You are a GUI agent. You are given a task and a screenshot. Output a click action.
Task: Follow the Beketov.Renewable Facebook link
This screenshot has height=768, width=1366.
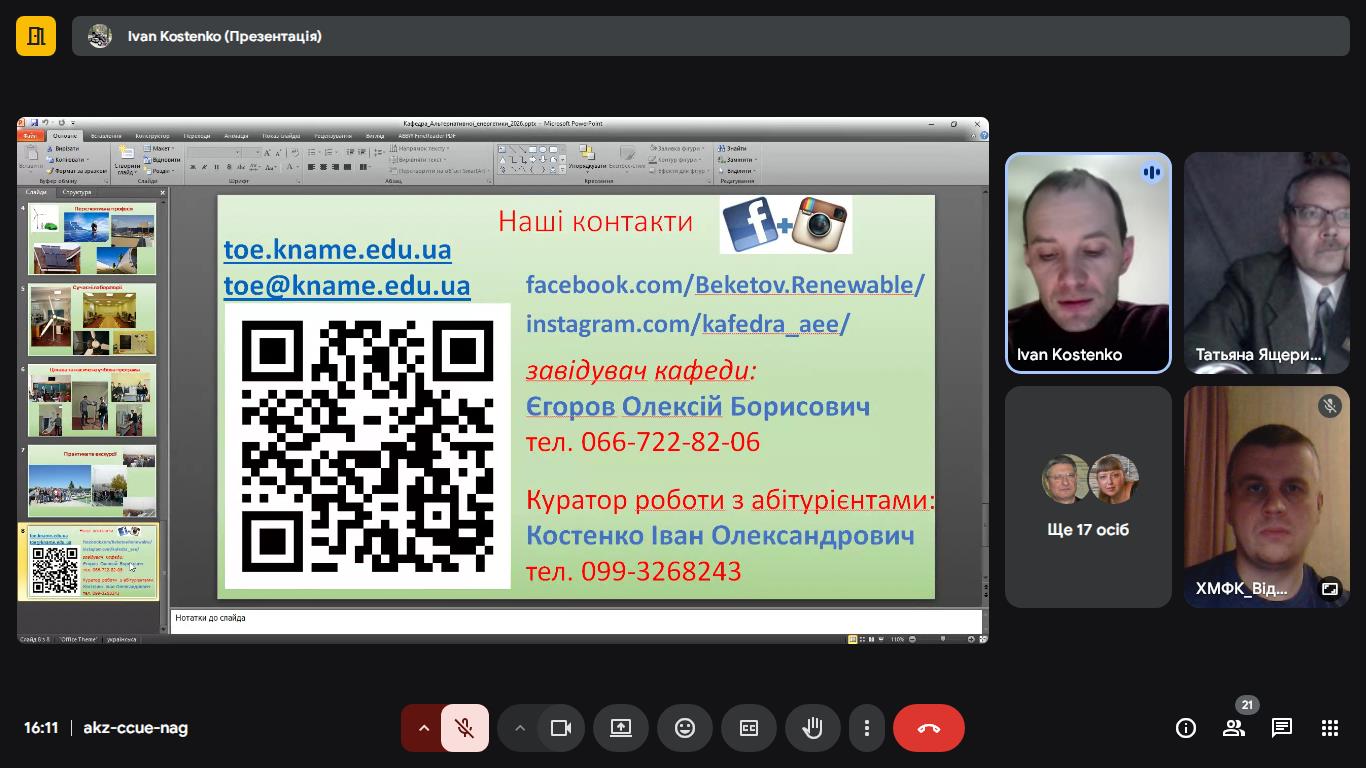(x=804, y=284)
